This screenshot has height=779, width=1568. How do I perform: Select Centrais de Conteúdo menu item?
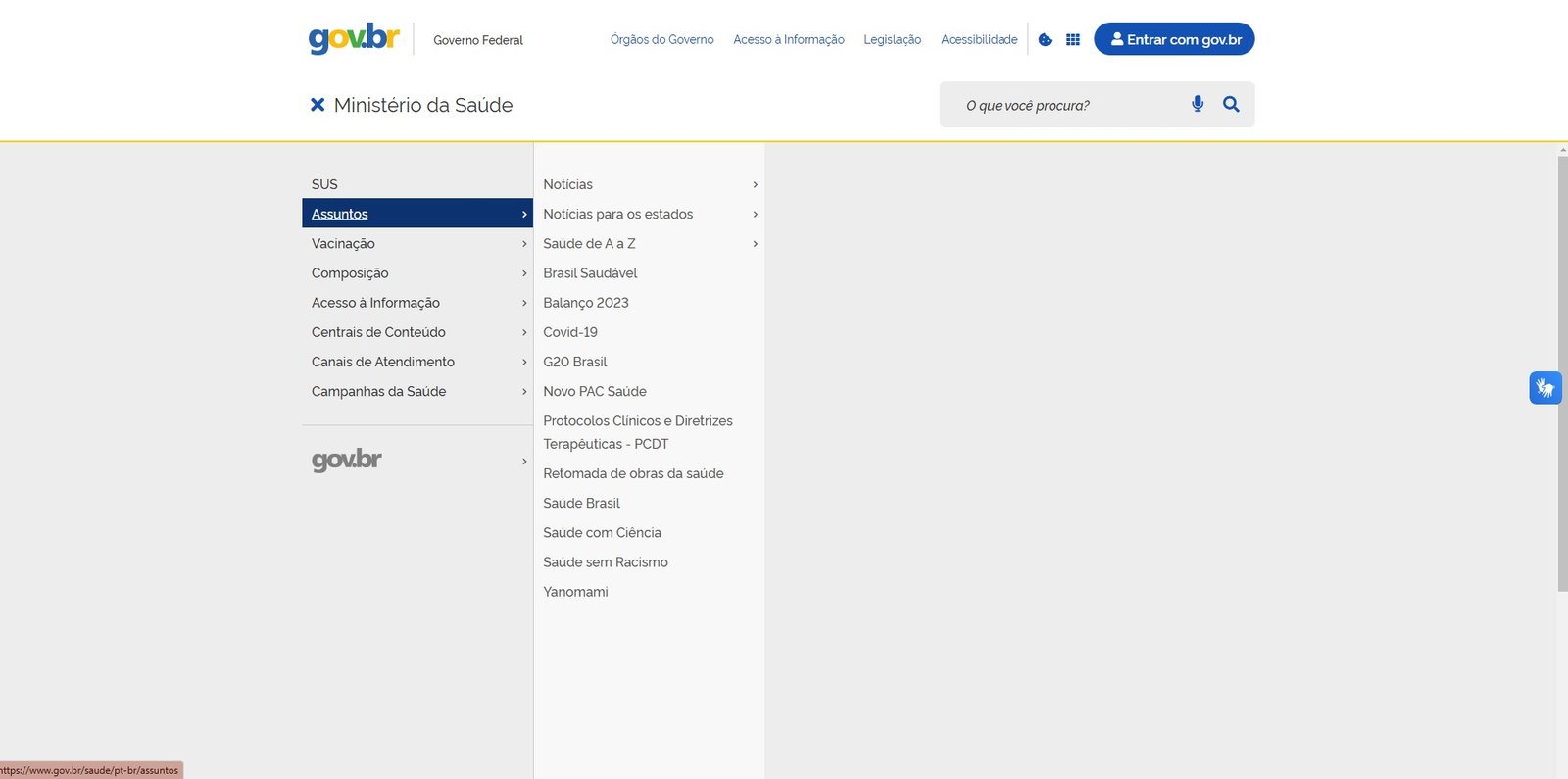(x=417, y=332)
